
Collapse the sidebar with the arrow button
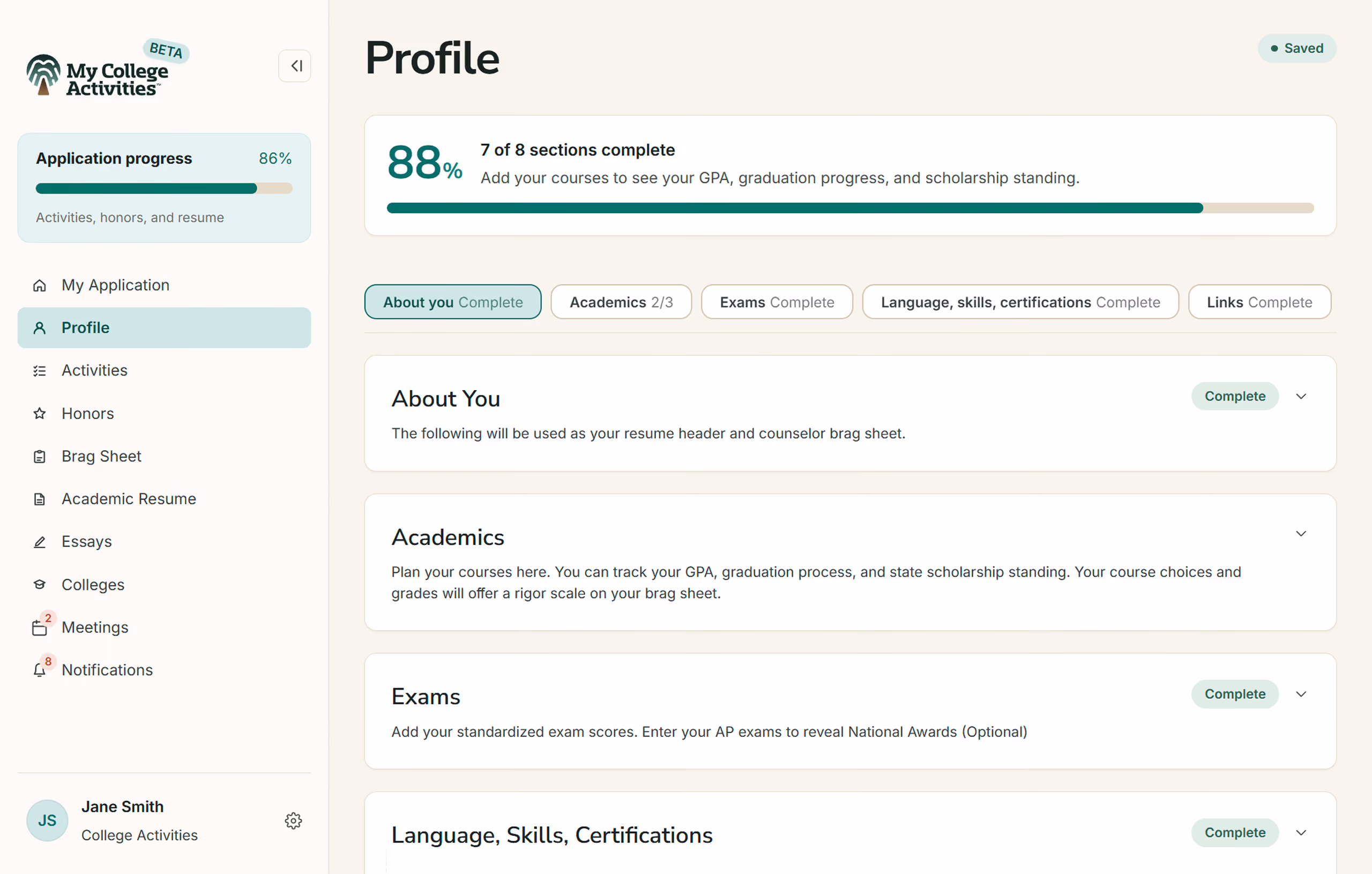click(x=295, y=66)
